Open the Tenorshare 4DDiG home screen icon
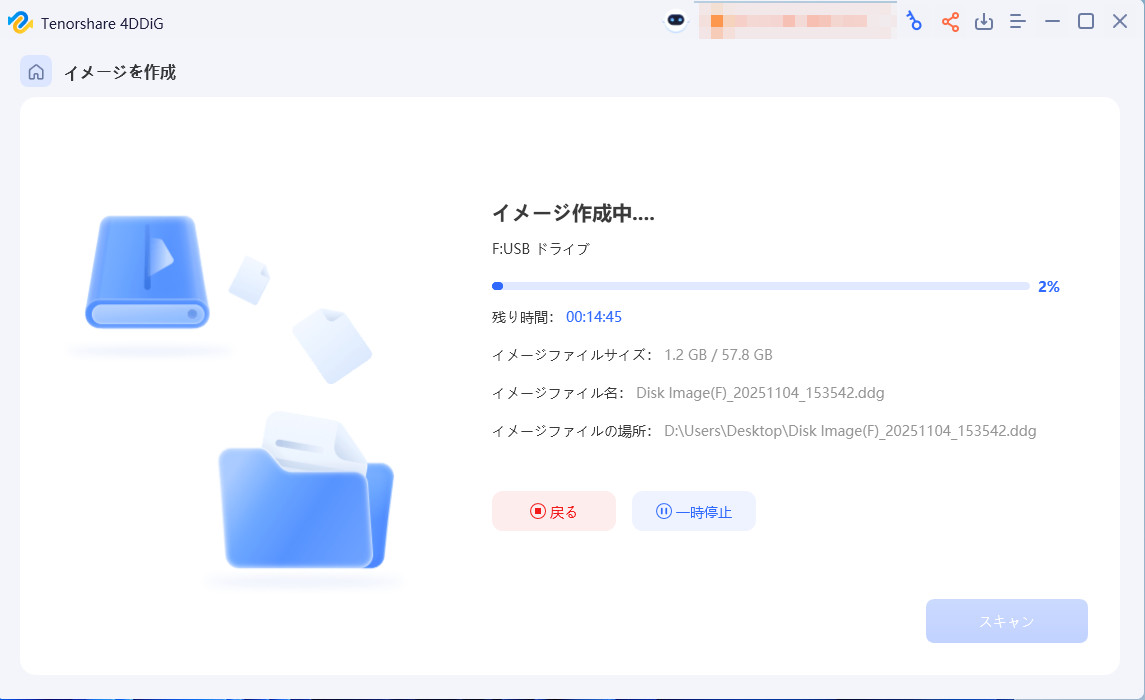The height and width of the screenshot is (700, 1145). point(35,71)
